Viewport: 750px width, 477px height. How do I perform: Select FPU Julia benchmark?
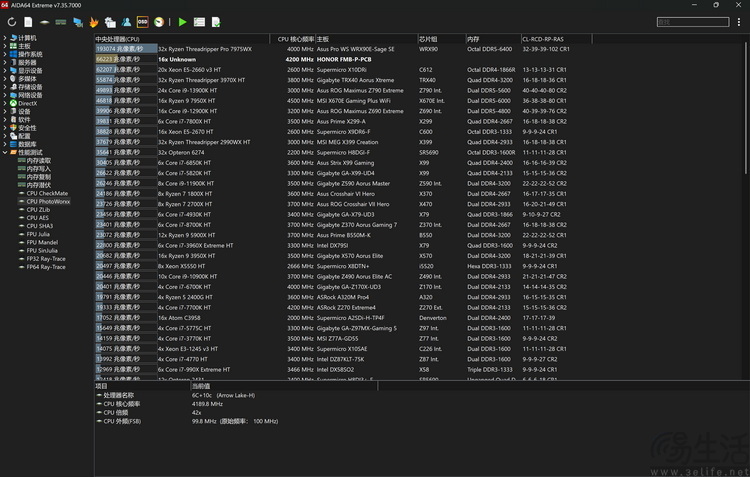click(x=38, y=234)
